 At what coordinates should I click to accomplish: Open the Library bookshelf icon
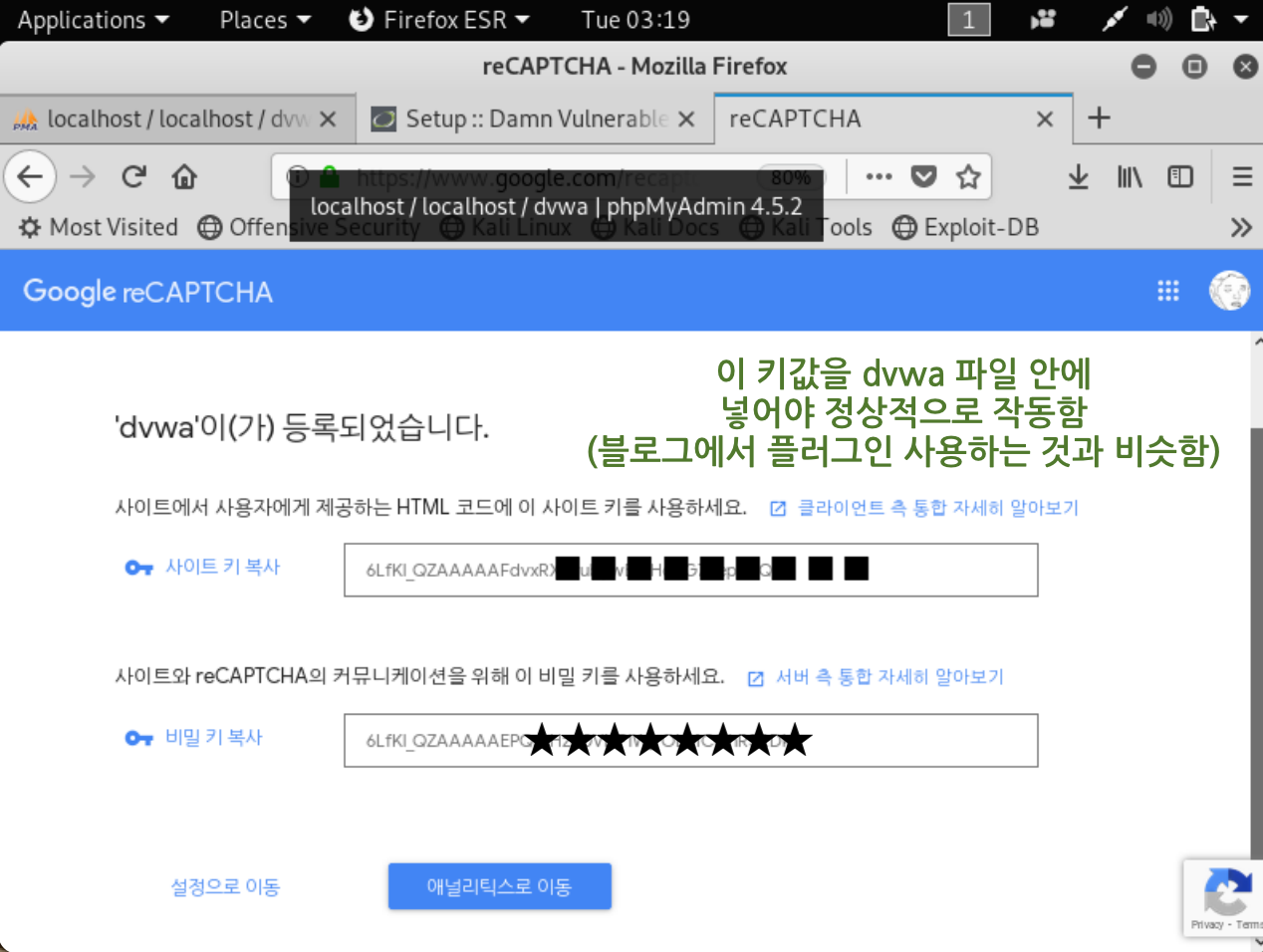point(1130,177)
